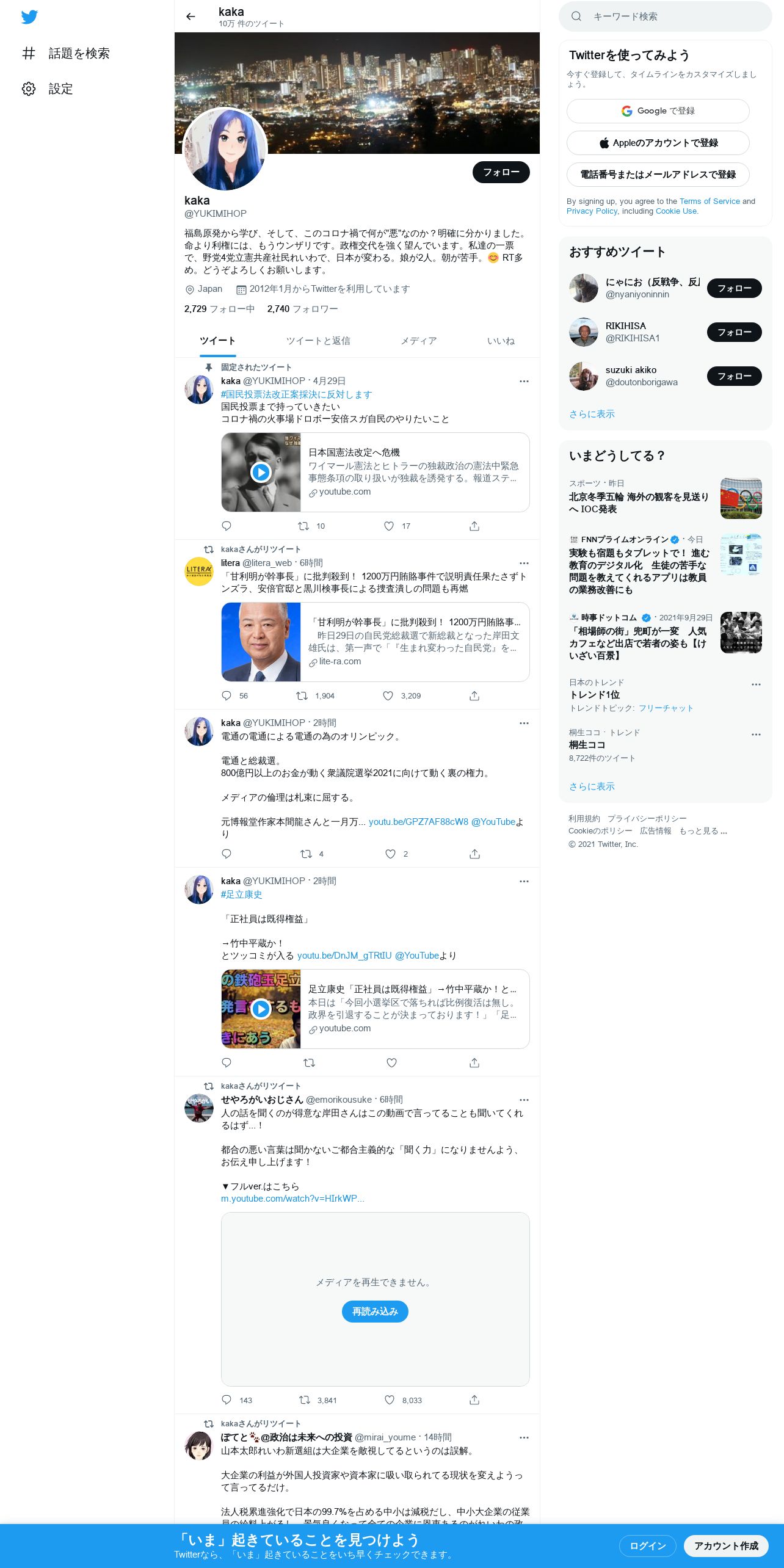Retweet the #足立康史 tweet
784x1568 pixels.
click(x=309, y=1062)
